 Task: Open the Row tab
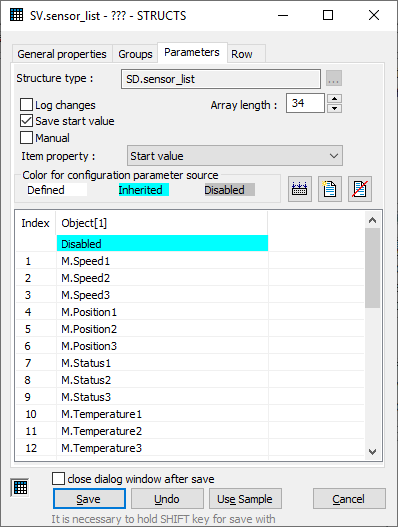click(246, 54)
